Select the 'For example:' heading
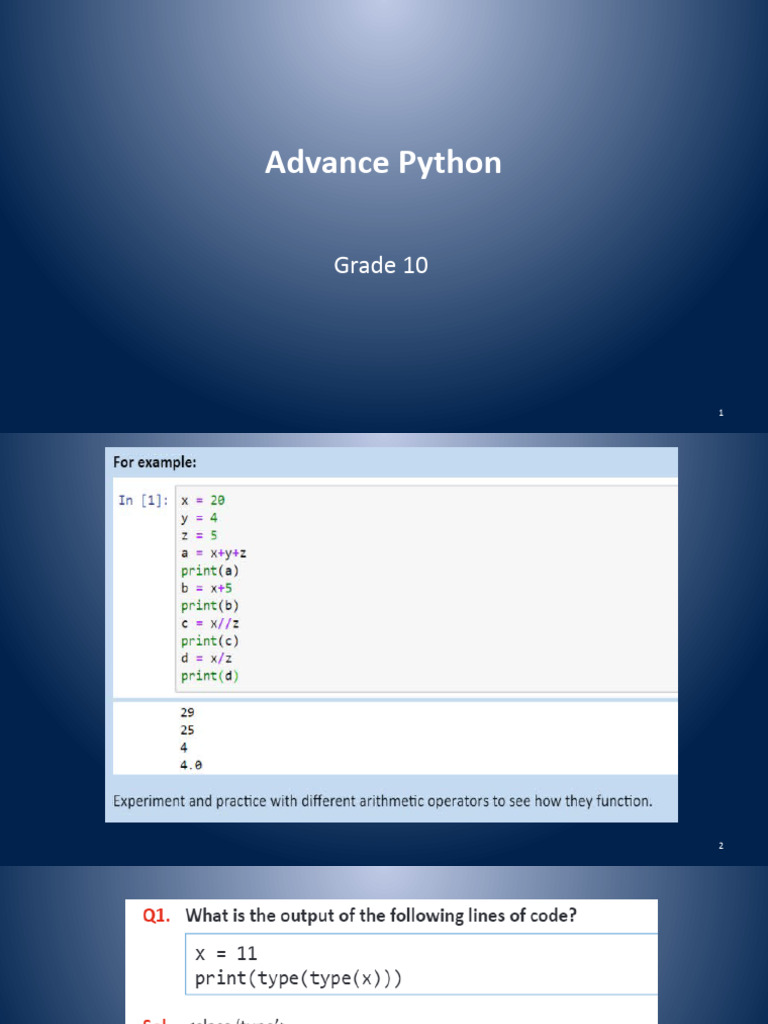Viewport: 768px width, 1024px height. 153,463
